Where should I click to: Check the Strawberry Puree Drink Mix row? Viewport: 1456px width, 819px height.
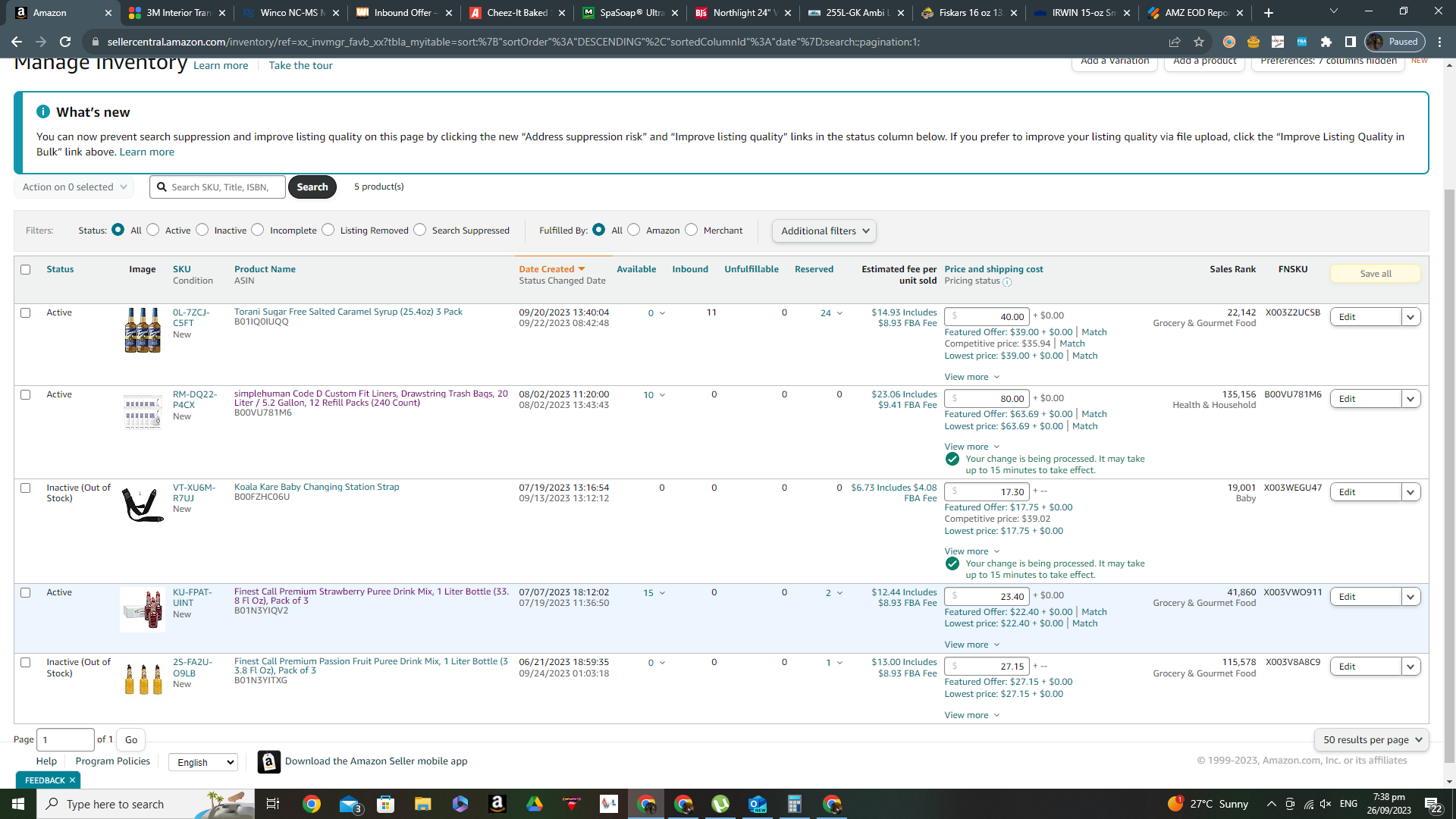click(x=26, y=592)
